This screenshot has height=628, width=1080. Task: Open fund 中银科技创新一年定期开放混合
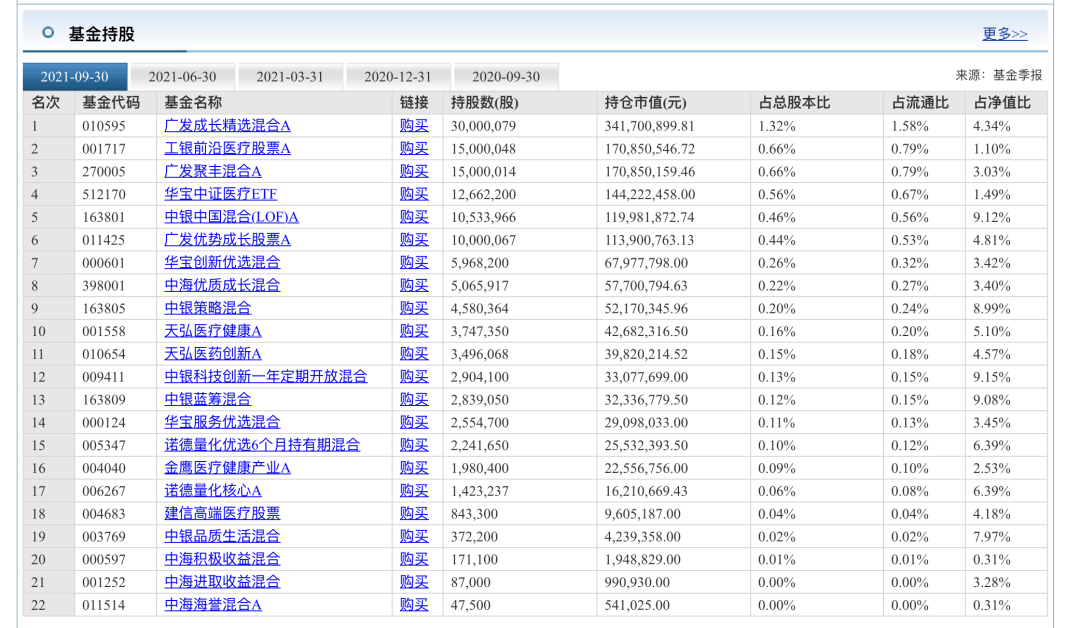[266, 377]
